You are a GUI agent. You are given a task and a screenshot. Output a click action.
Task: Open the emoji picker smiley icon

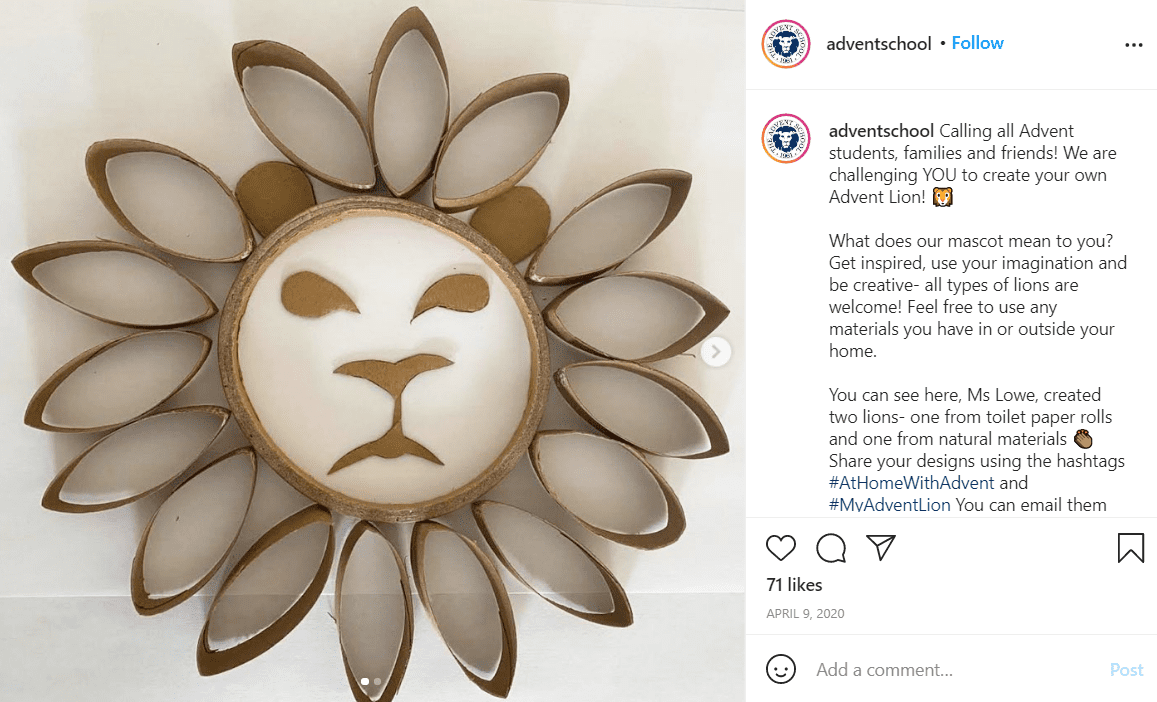click(x=781, y=670)
